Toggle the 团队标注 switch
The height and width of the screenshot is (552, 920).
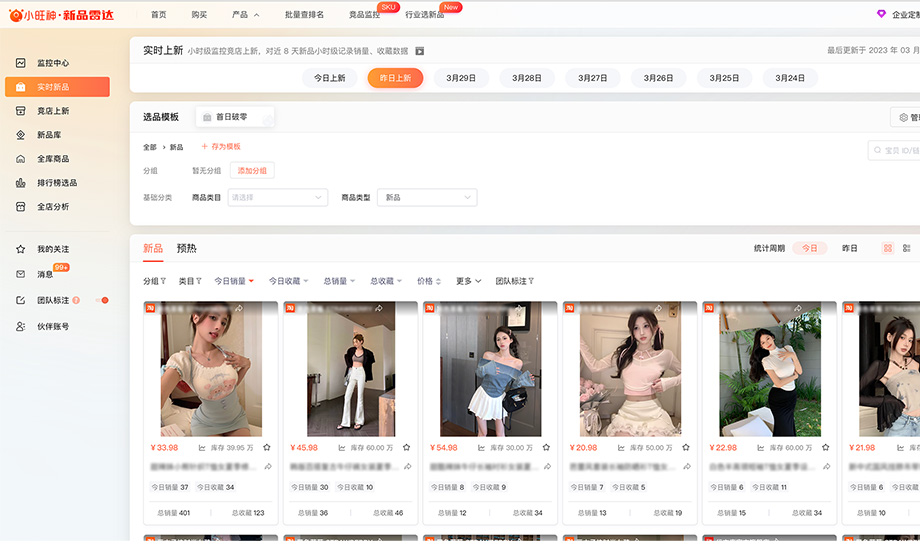pyautogui.click(x=102, y=300)
